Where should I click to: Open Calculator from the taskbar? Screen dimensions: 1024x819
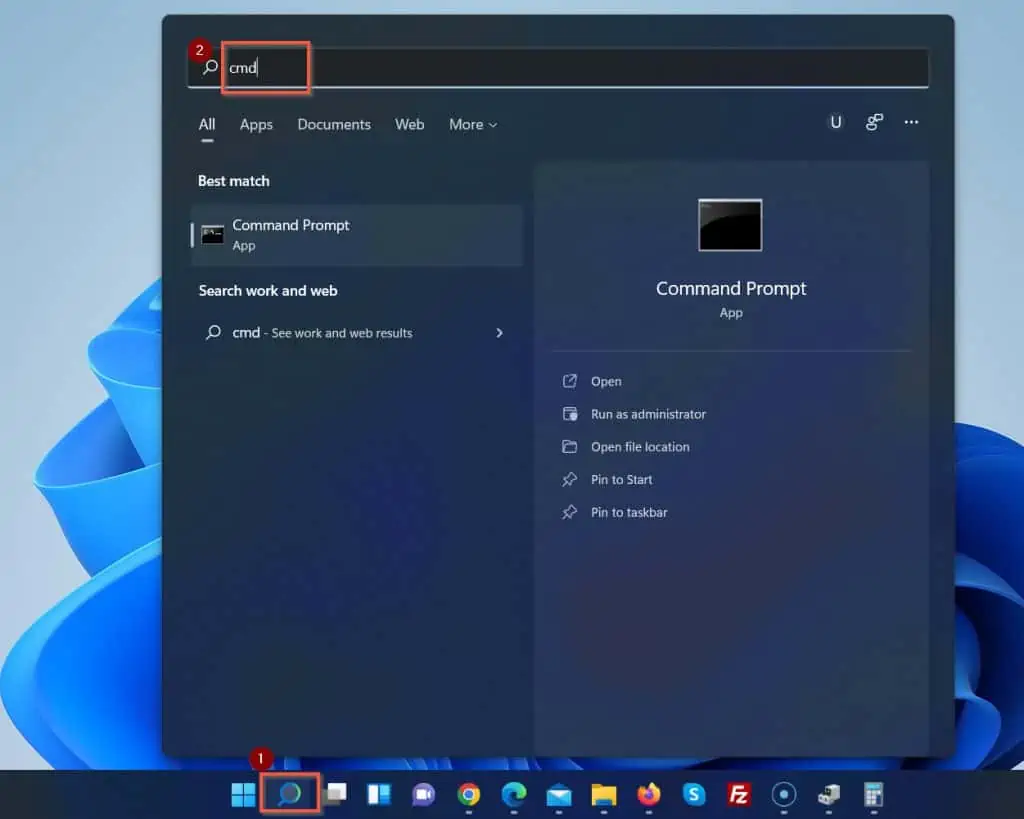871,794
